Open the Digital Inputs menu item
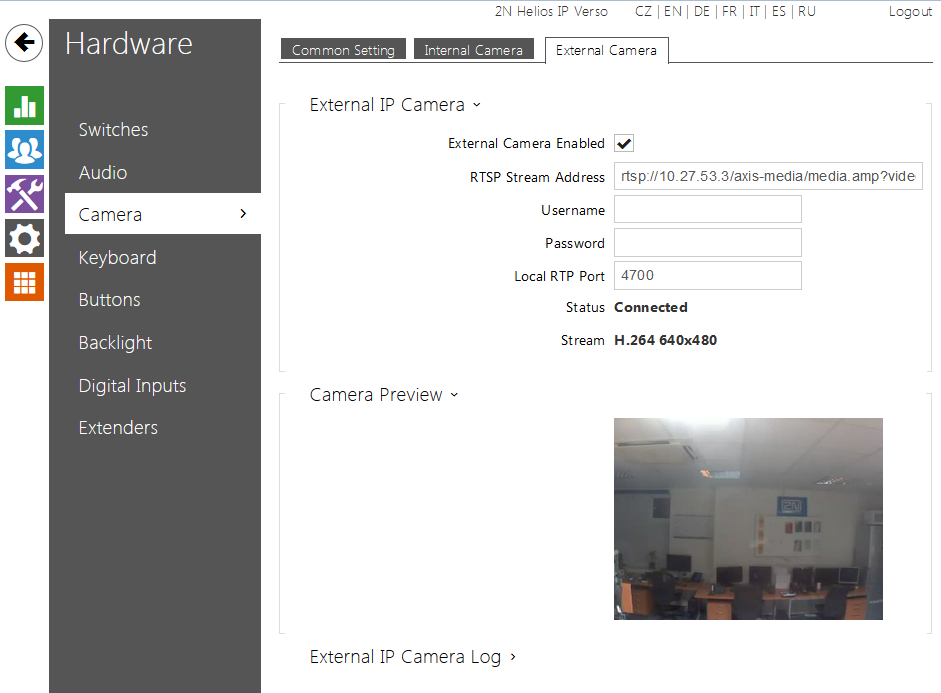Image resolution: width=941 pixels, height=693 pixels. click(132, 386)
